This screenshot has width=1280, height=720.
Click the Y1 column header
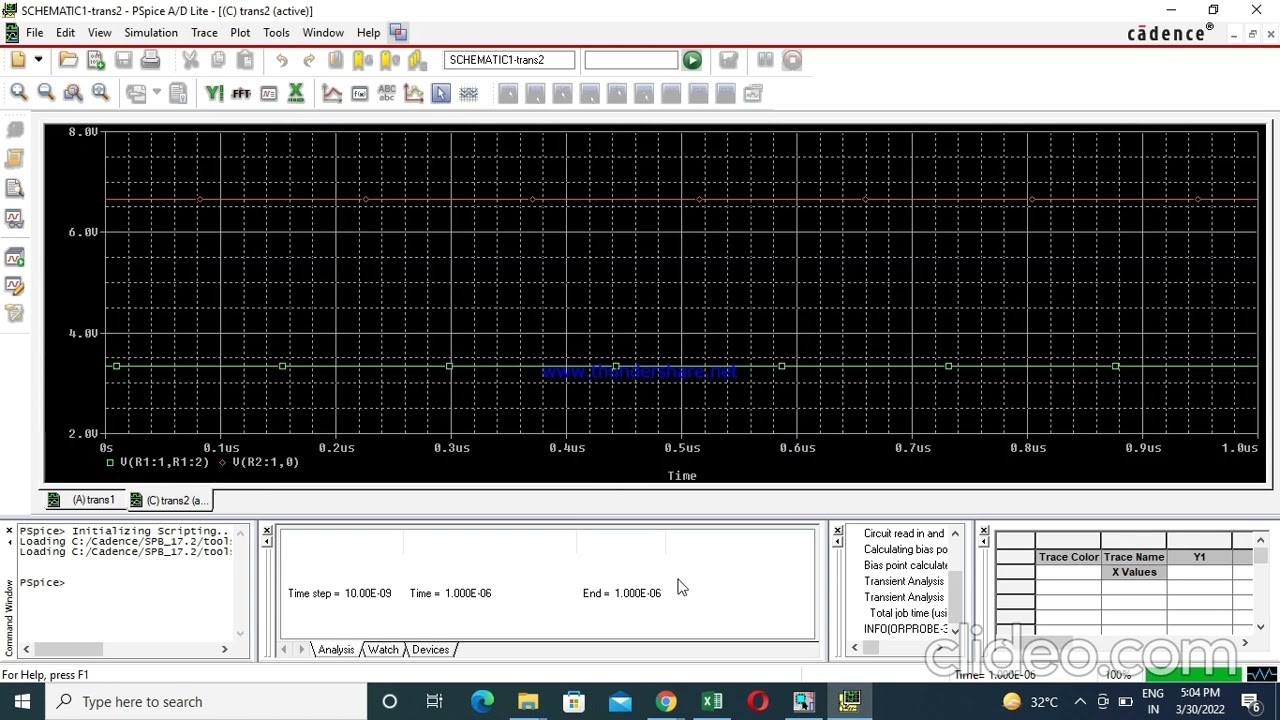pos(1199,557)
